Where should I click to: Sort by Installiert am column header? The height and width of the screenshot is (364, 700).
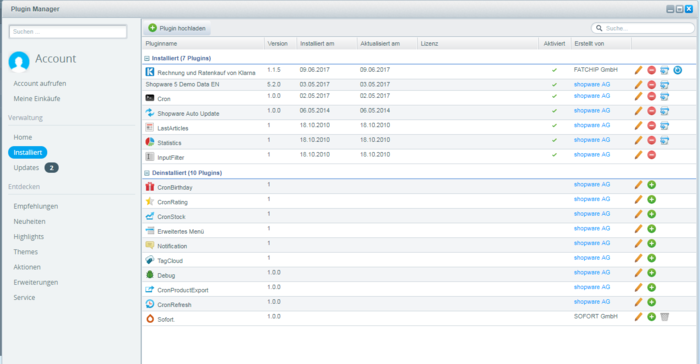[x=327, y=44]
